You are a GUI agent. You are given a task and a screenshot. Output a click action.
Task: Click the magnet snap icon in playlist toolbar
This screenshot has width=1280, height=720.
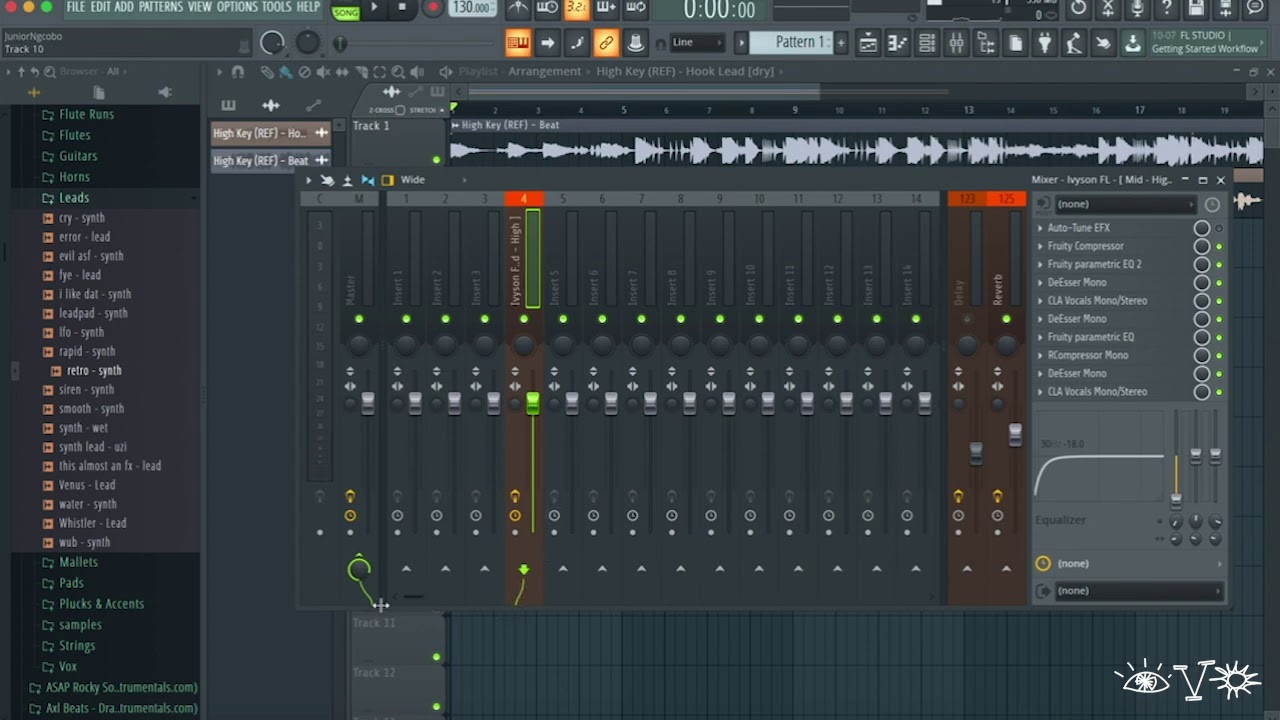(x=237, y=72)
